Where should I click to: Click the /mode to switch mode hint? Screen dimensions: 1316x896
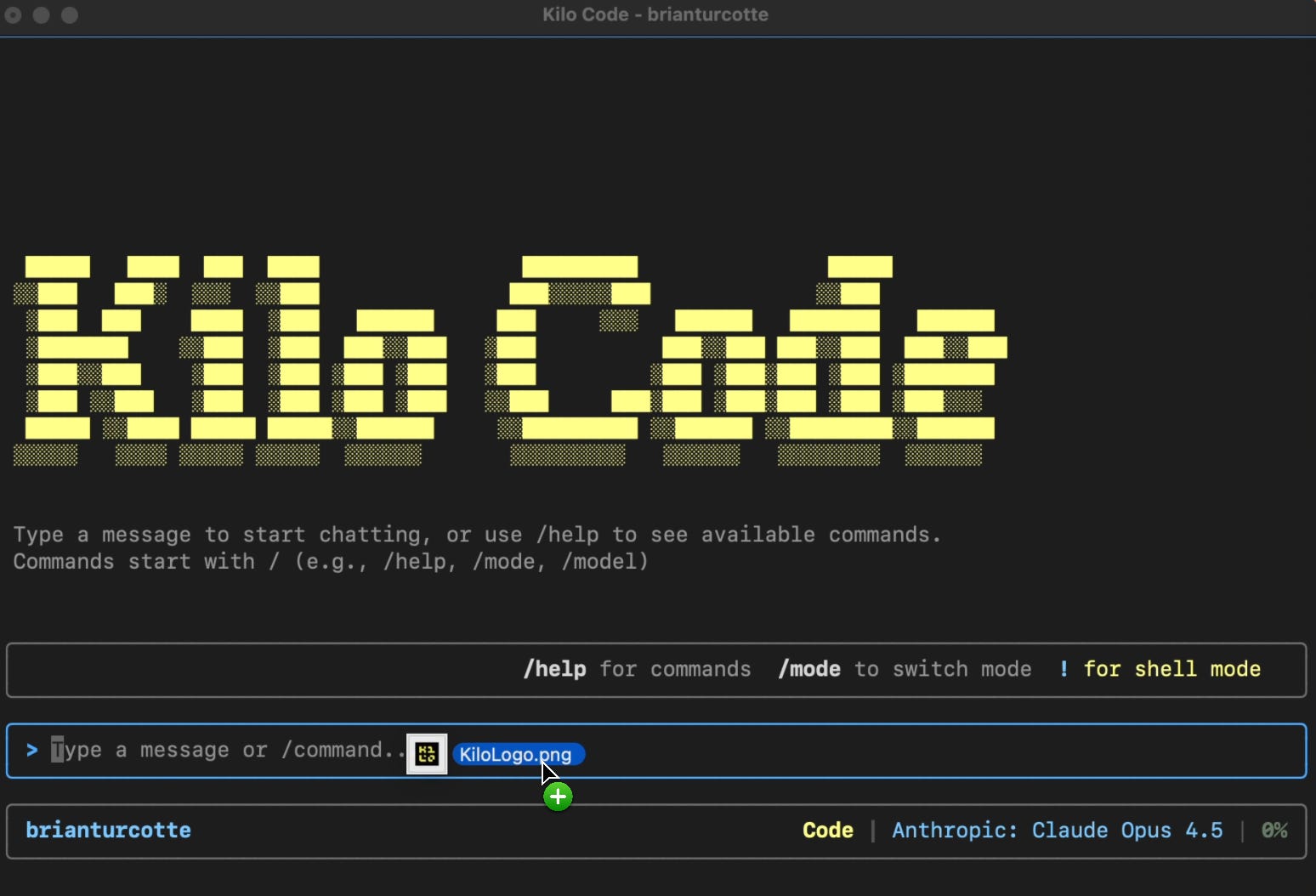905,669
